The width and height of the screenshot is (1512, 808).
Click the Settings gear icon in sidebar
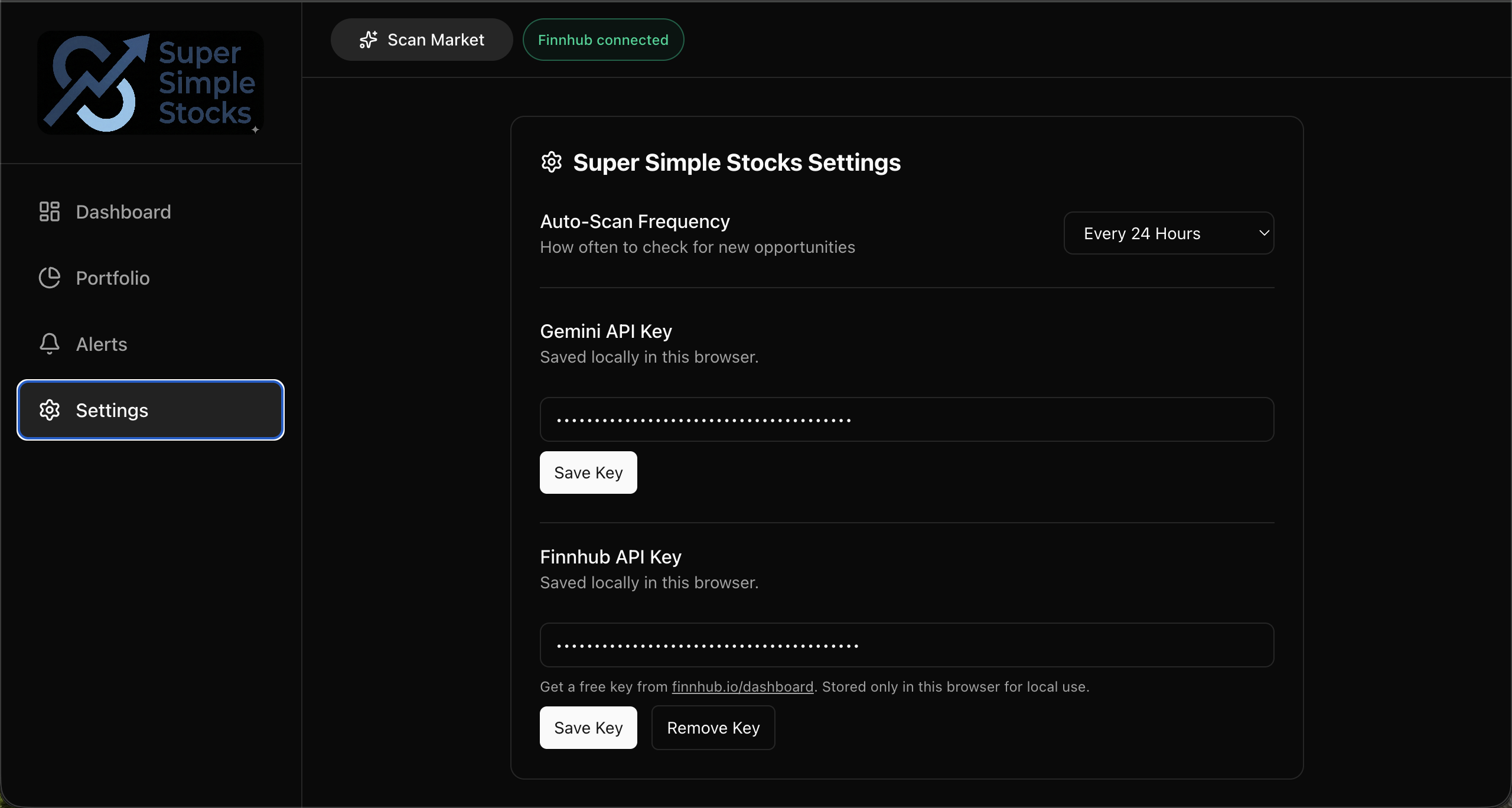pos(50,410)
